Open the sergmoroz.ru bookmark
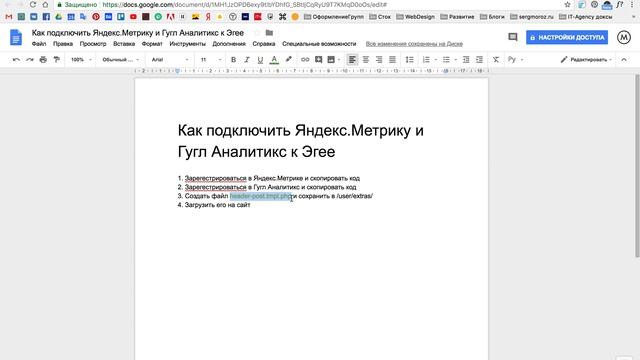Screen dimensions: 640x360 pos(532,17)
